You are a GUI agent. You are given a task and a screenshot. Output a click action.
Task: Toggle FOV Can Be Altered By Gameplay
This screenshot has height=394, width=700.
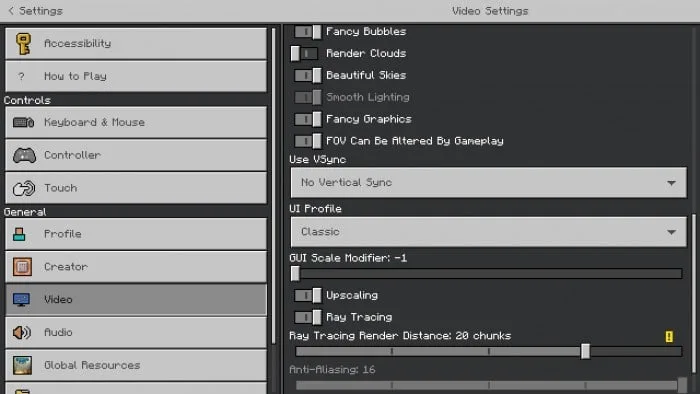pyautogui.click(x=307, y=141)
